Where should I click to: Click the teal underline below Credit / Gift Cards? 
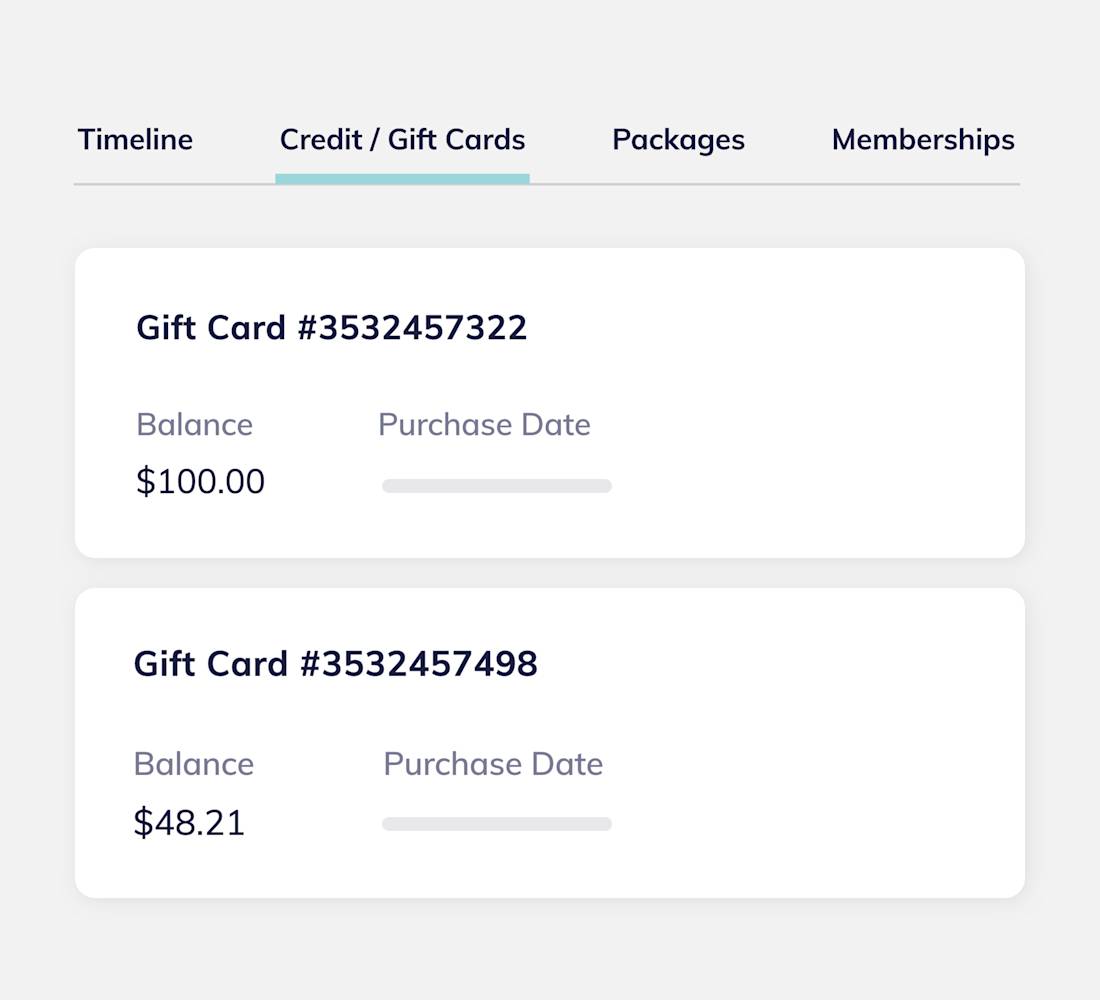click(x=402, y=180)
